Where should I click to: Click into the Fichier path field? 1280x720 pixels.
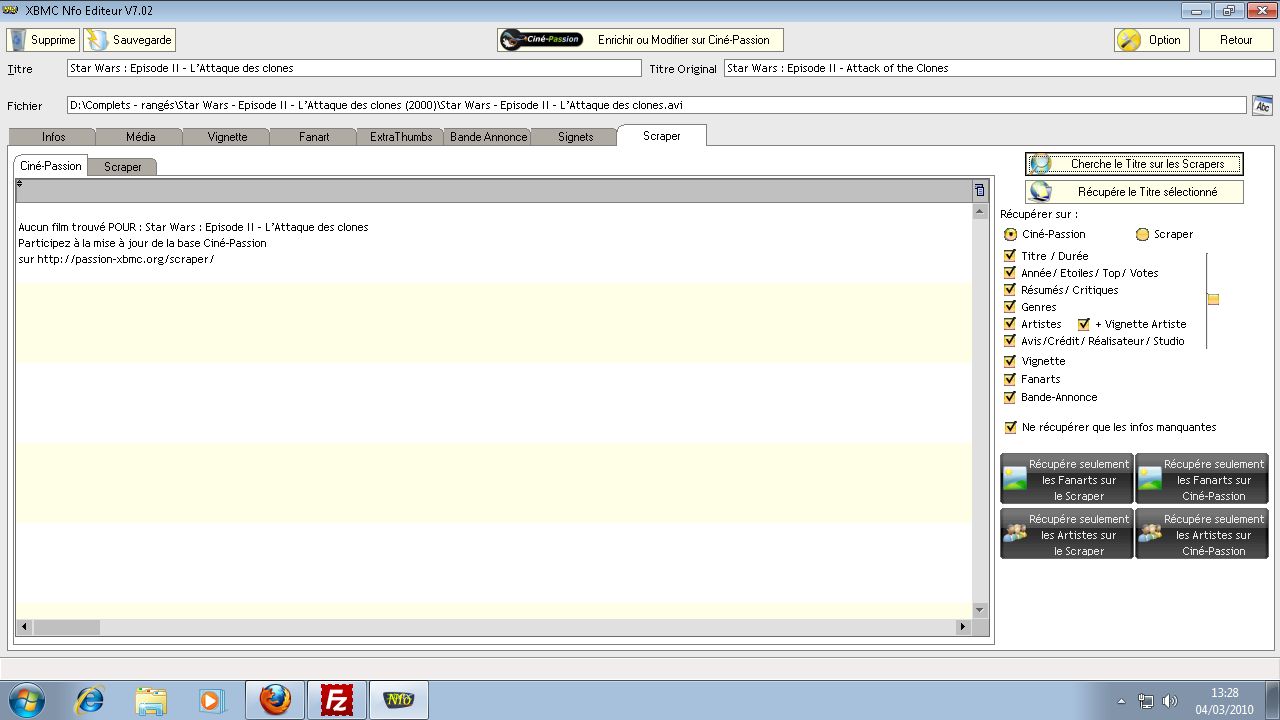click(x=657, y=105)
